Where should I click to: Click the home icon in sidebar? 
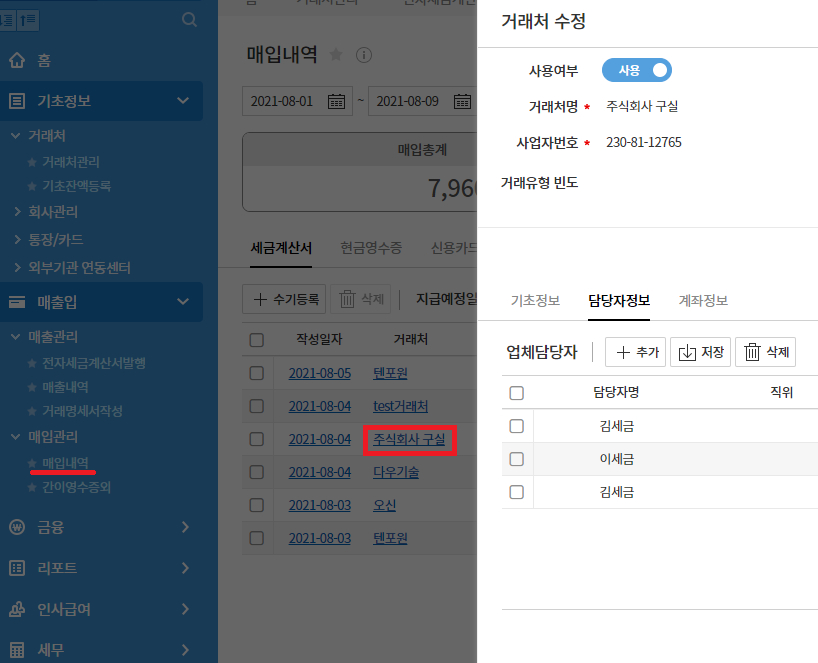click(17, 60)
